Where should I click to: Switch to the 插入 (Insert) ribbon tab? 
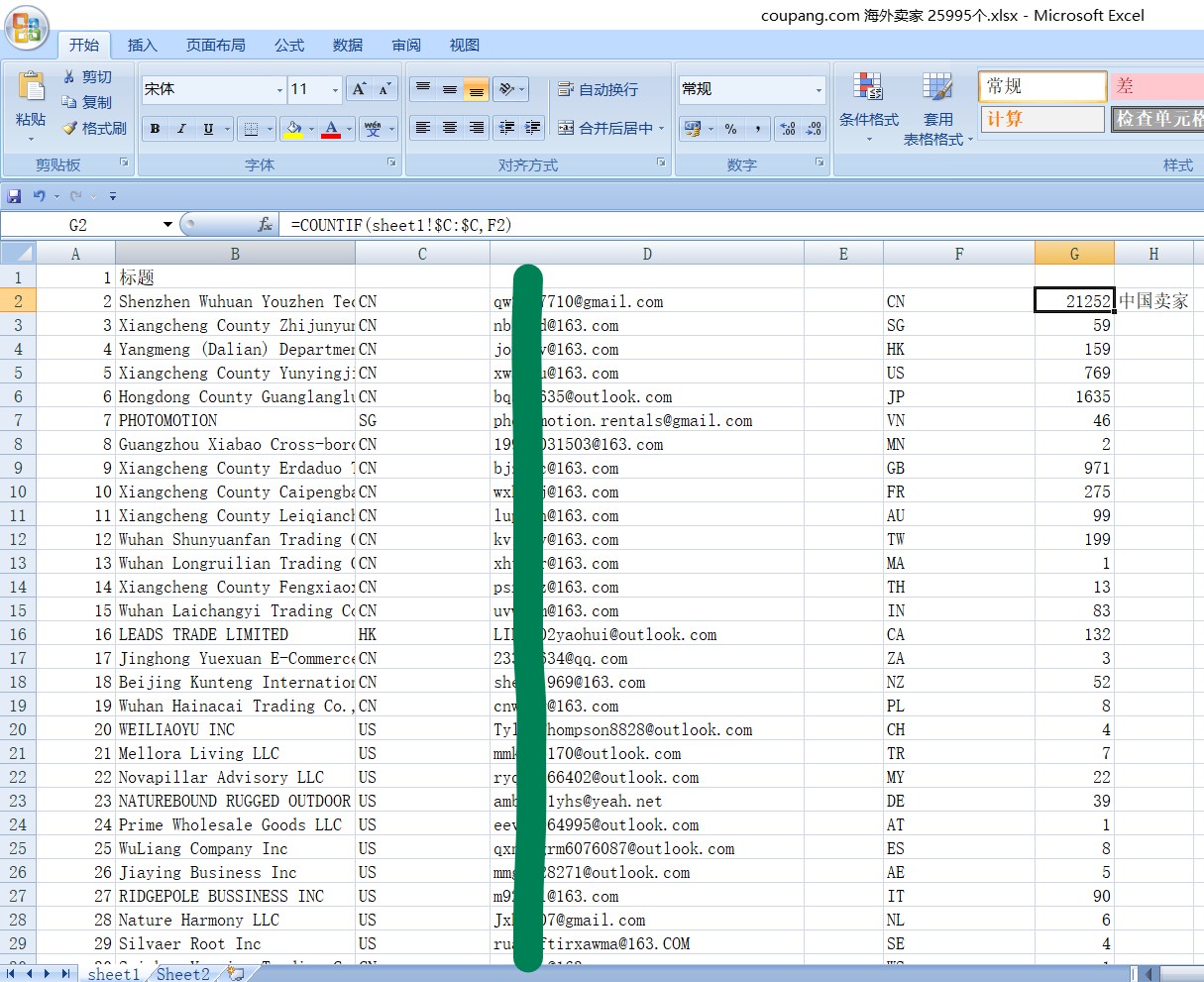(x=142, y=45)
